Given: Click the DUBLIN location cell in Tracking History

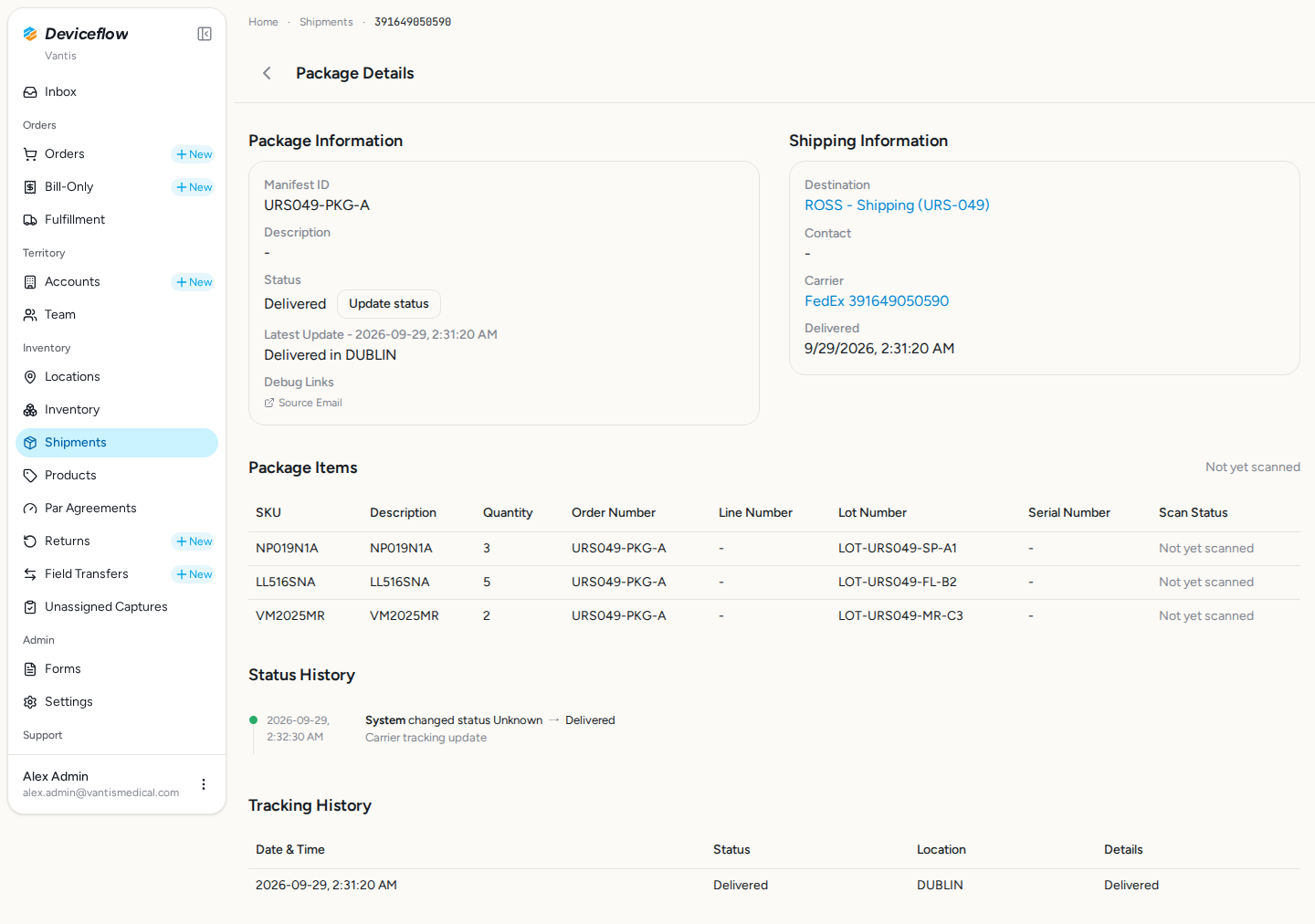Looking at the screenshot, I should tap(940, 886).
